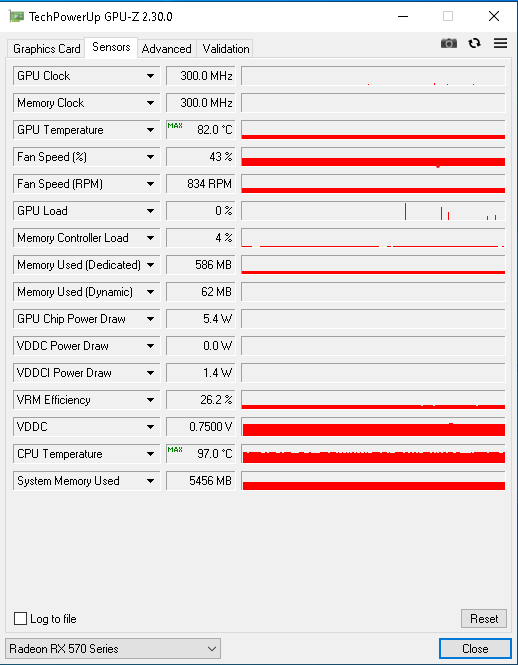
Task: Go to the Validation tab
Action: point(226,49)
